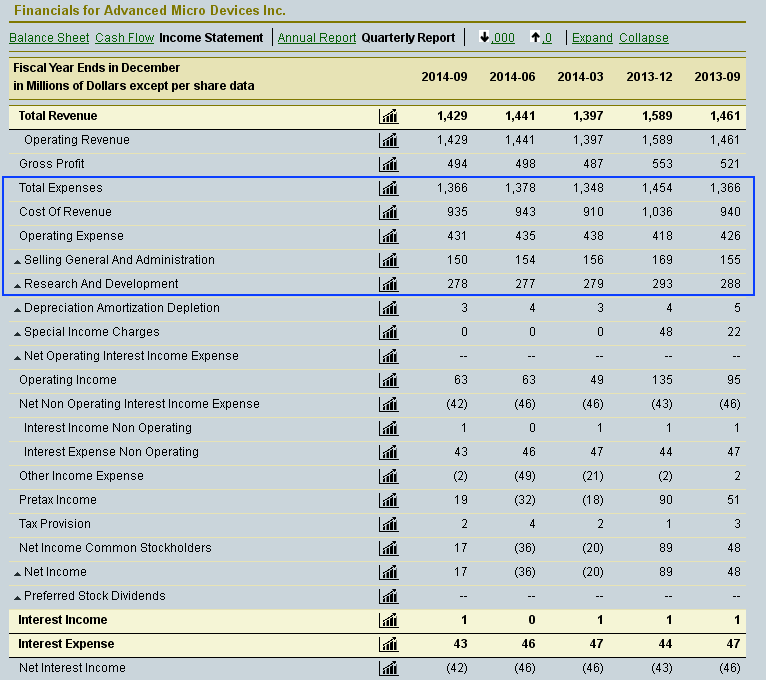Image resolution: width=766 pixels, height=680 pixels.
Task: Click the Operating Income row label
Action: tap(68, 380)
